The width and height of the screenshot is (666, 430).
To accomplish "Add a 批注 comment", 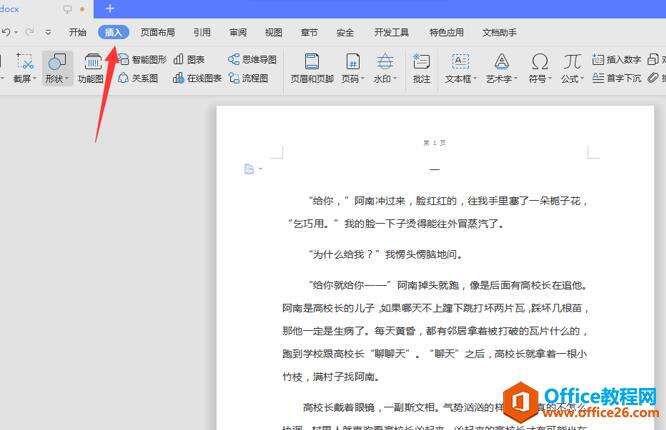I will pyautogui.click(x=422, y=67).
